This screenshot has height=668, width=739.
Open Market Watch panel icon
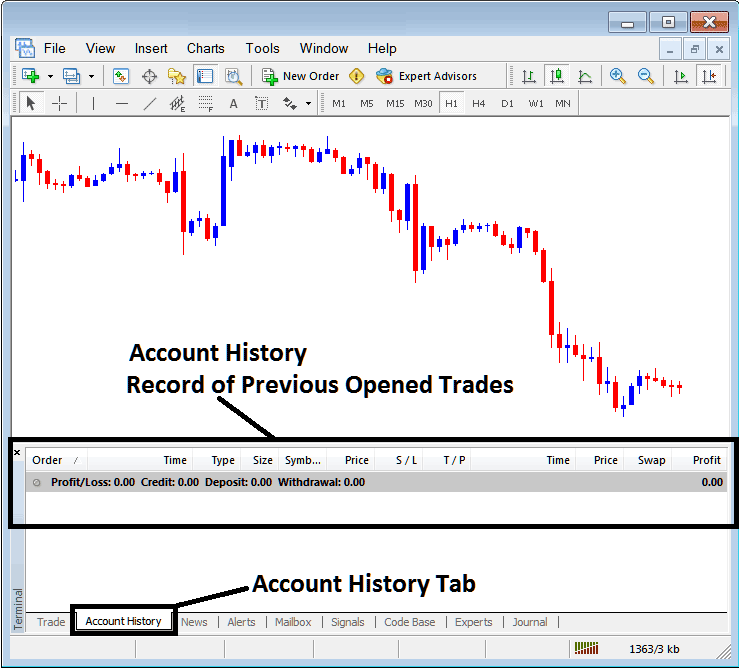coord(121,76)
